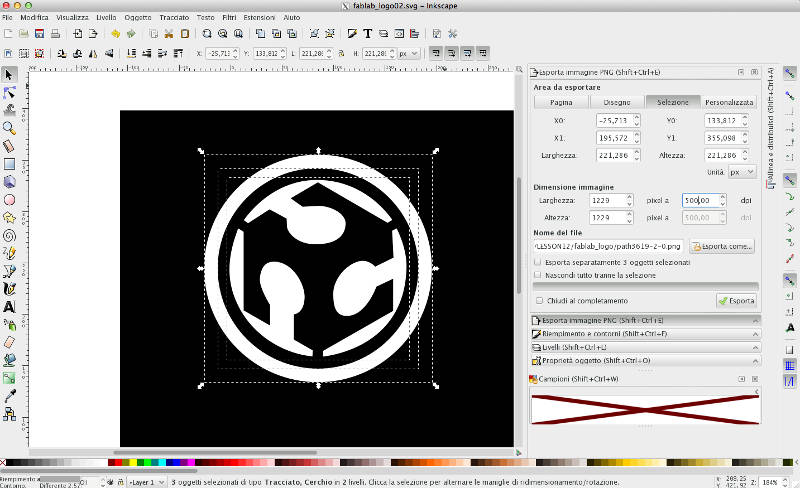
Task: Toggle snapping at top of snap bar
Action: (x=789, y=74)
